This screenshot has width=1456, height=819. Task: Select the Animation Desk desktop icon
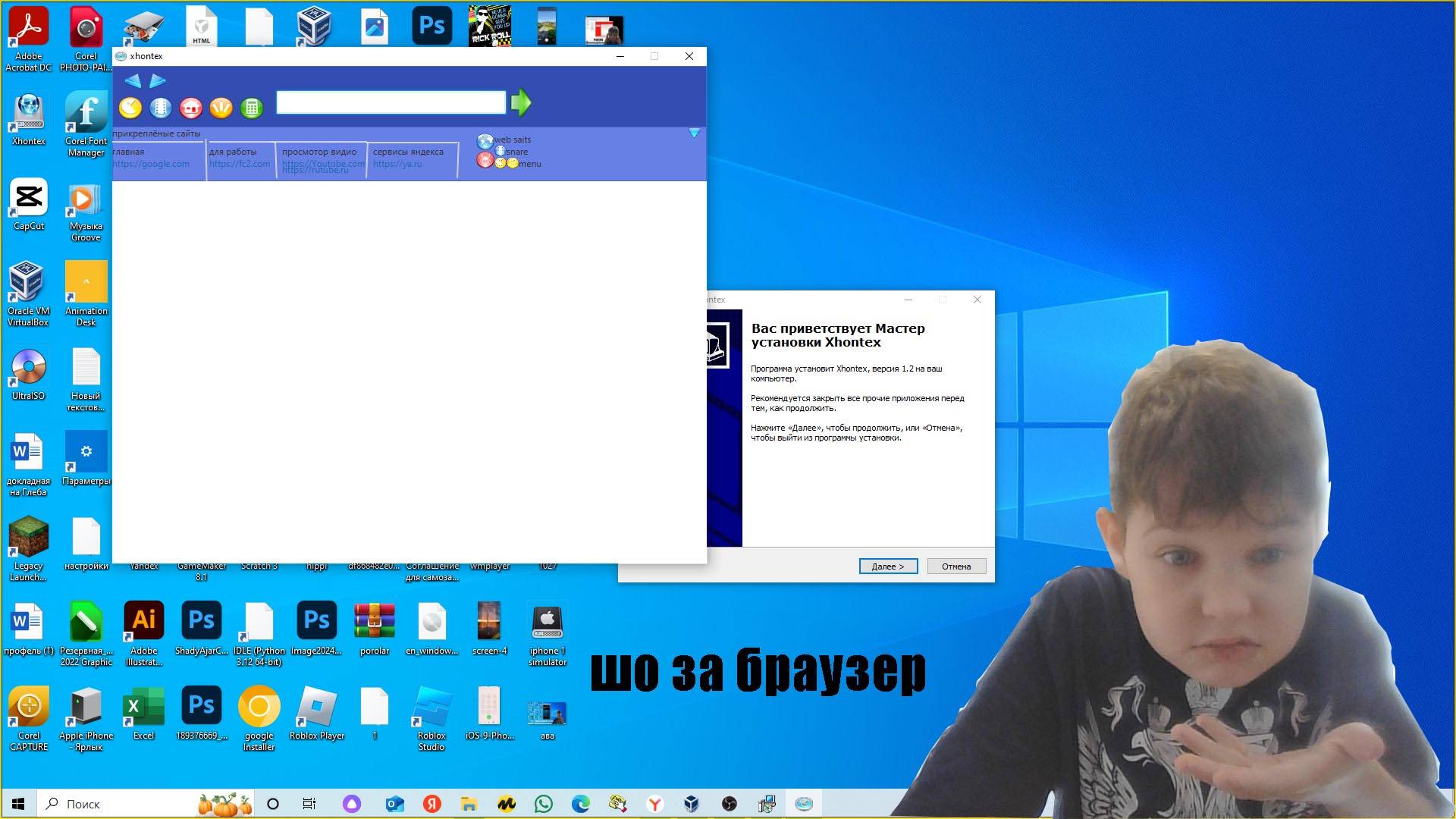click(86, 294)
